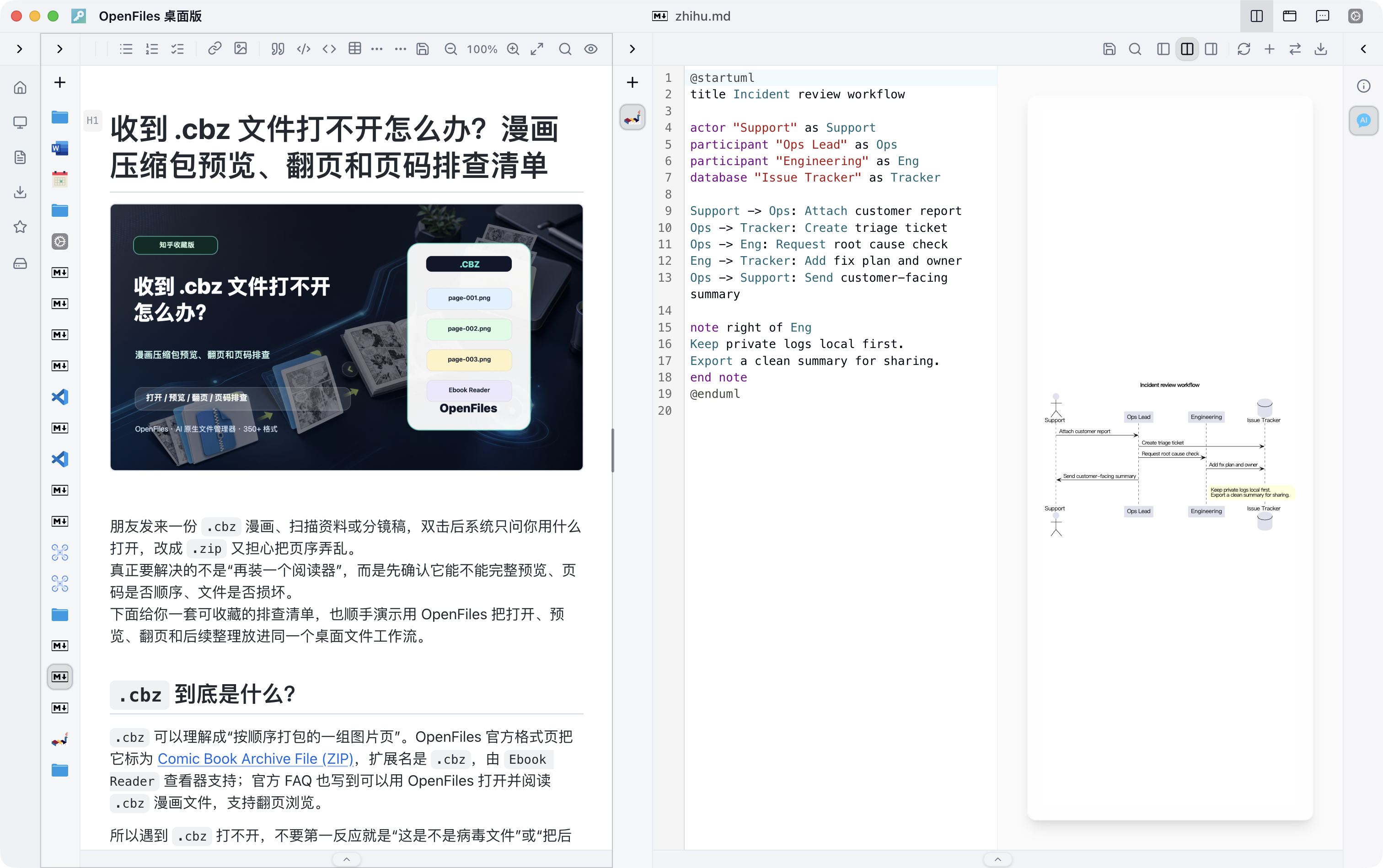1383x868 pixels.
Task: Open the top blue folder in file list
Action: pos(60,117)
